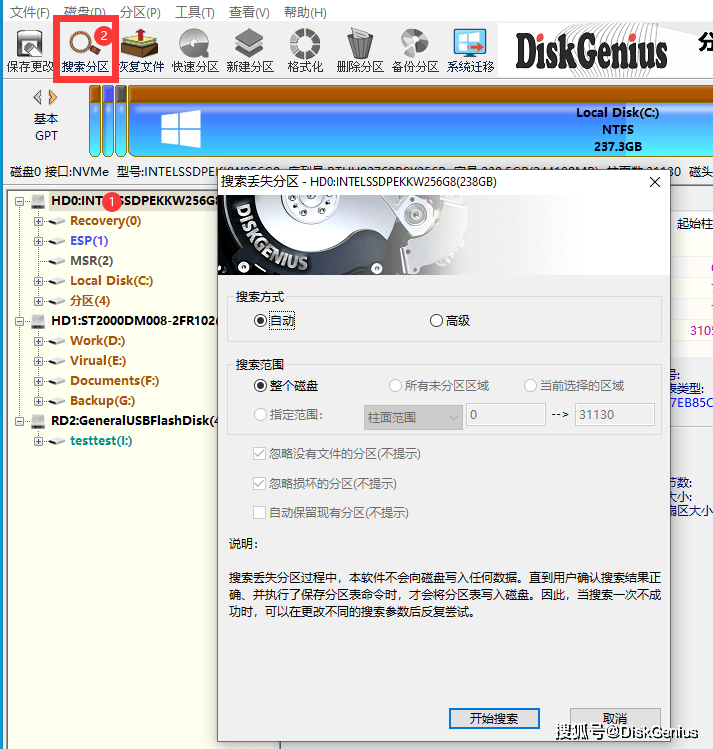This screenshot has width=713, height=749.
Task: Select the HD1 ST2000DM008 disk icon
Action: tap(38, 321)
